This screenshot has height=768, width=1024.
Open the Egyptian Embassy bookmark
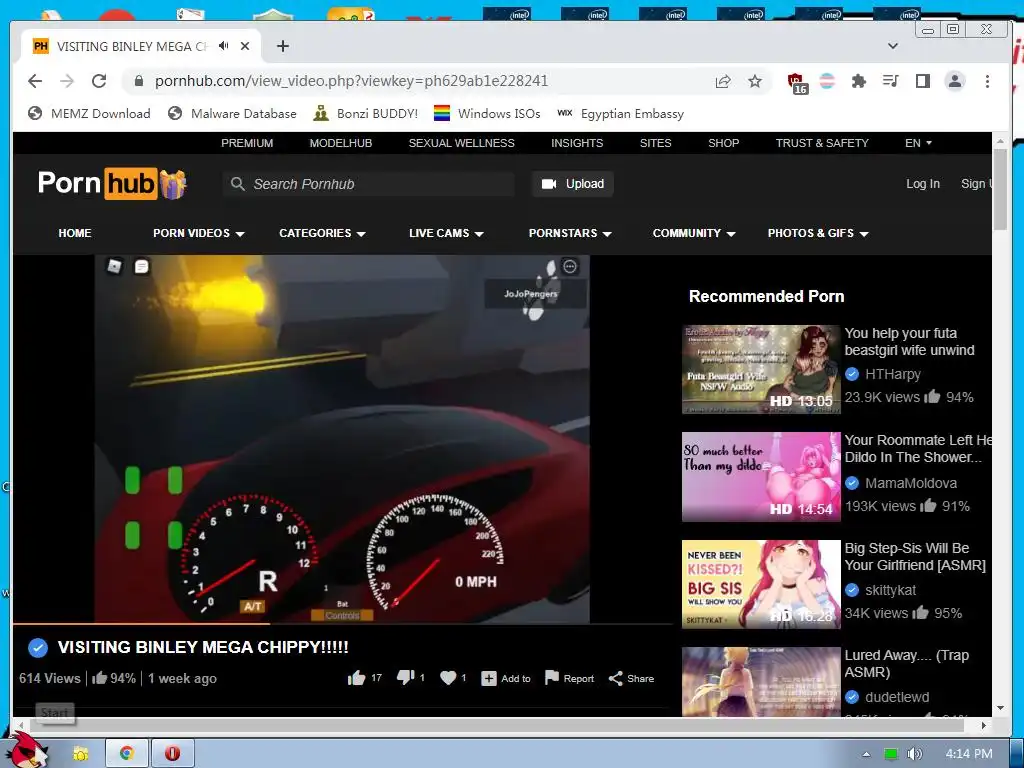620,114
